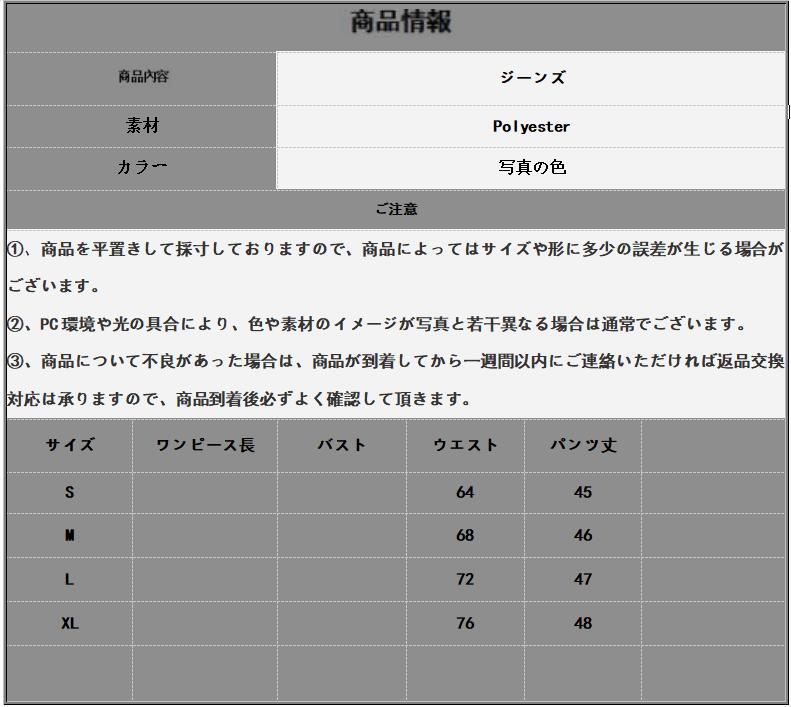Screen dimensions: 791x707
Task: Click the ワンピース長 column header
Action: pos(205,445)
